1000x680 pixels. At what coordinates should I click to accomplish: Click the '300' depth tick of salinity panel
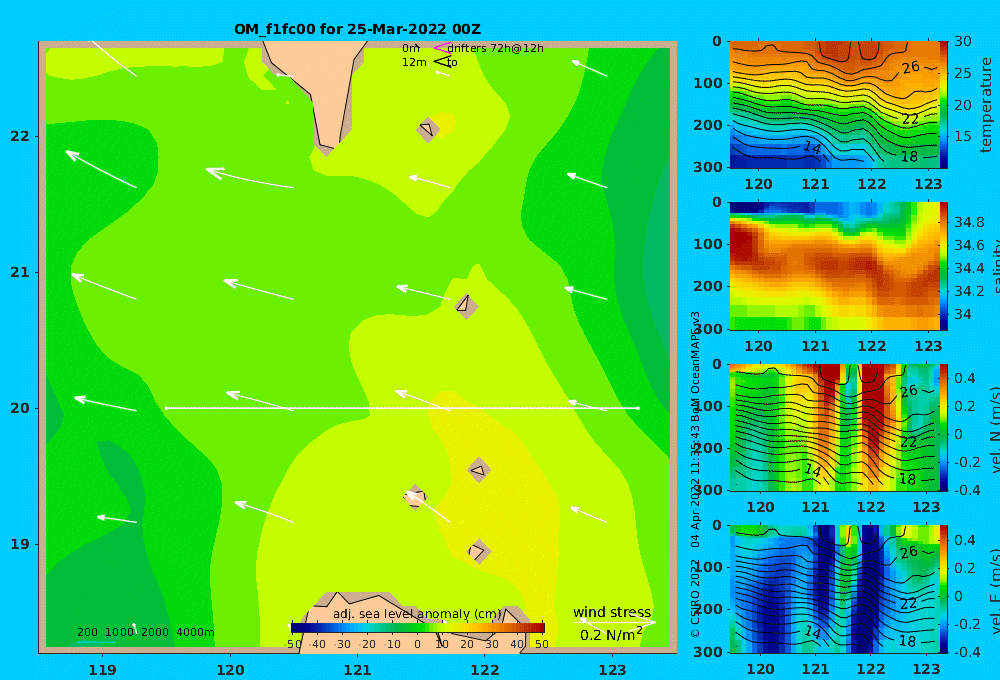tap(708, 329)
